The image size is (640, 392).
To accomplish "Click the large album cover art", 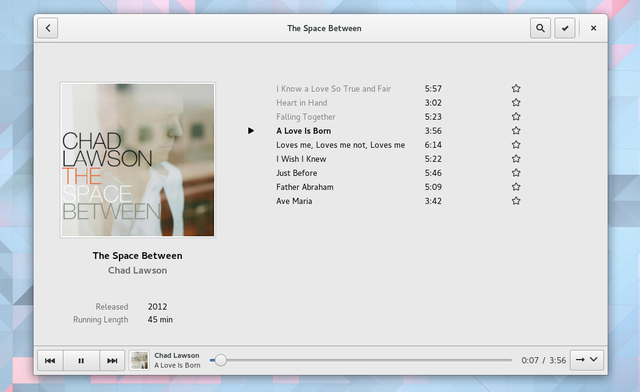I will 138,160.
